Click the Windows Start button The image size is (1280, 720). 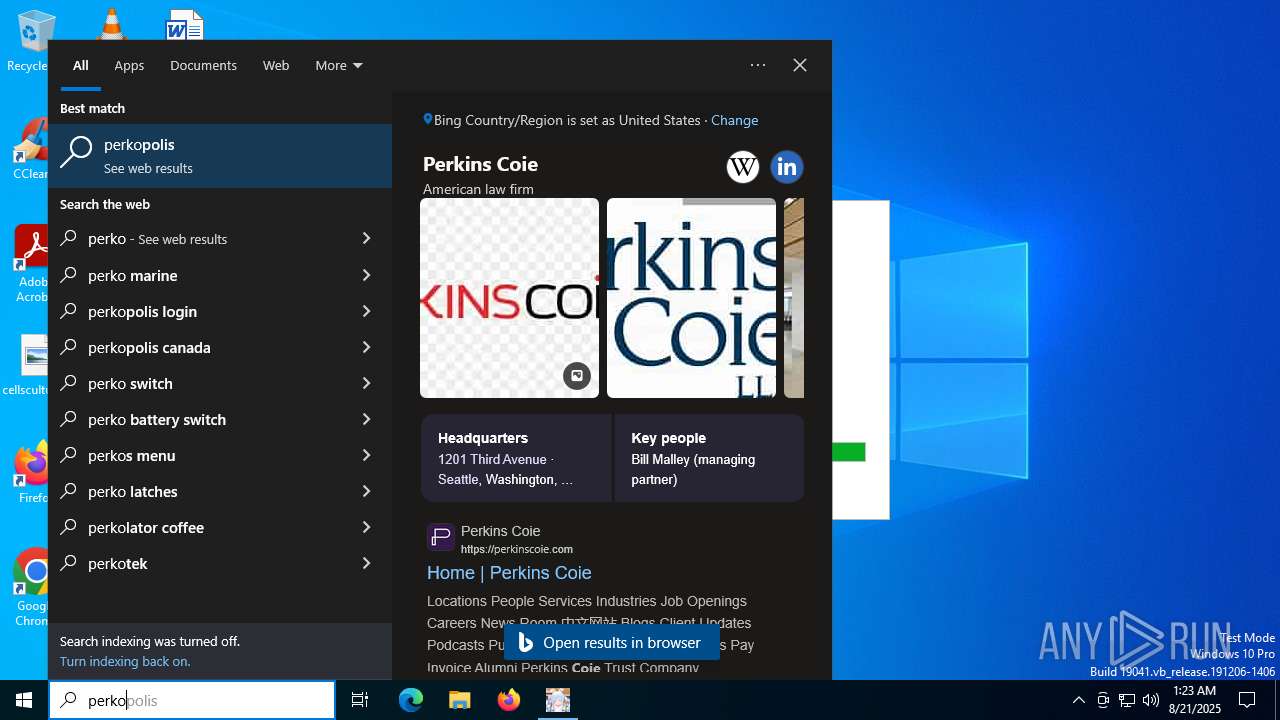pos(24,700)
